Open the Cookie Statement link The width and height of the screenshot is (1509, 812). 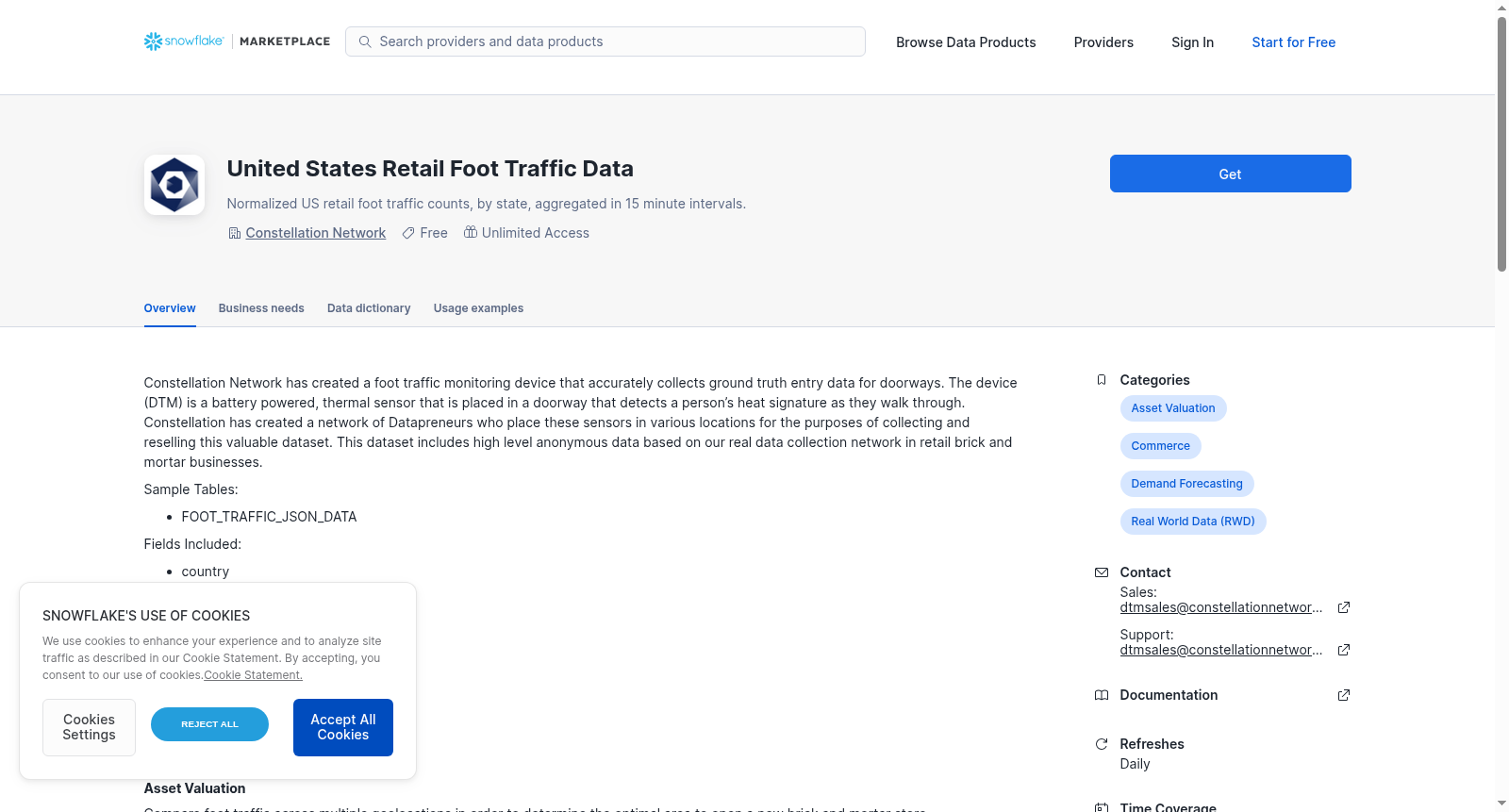pos(253,675)
